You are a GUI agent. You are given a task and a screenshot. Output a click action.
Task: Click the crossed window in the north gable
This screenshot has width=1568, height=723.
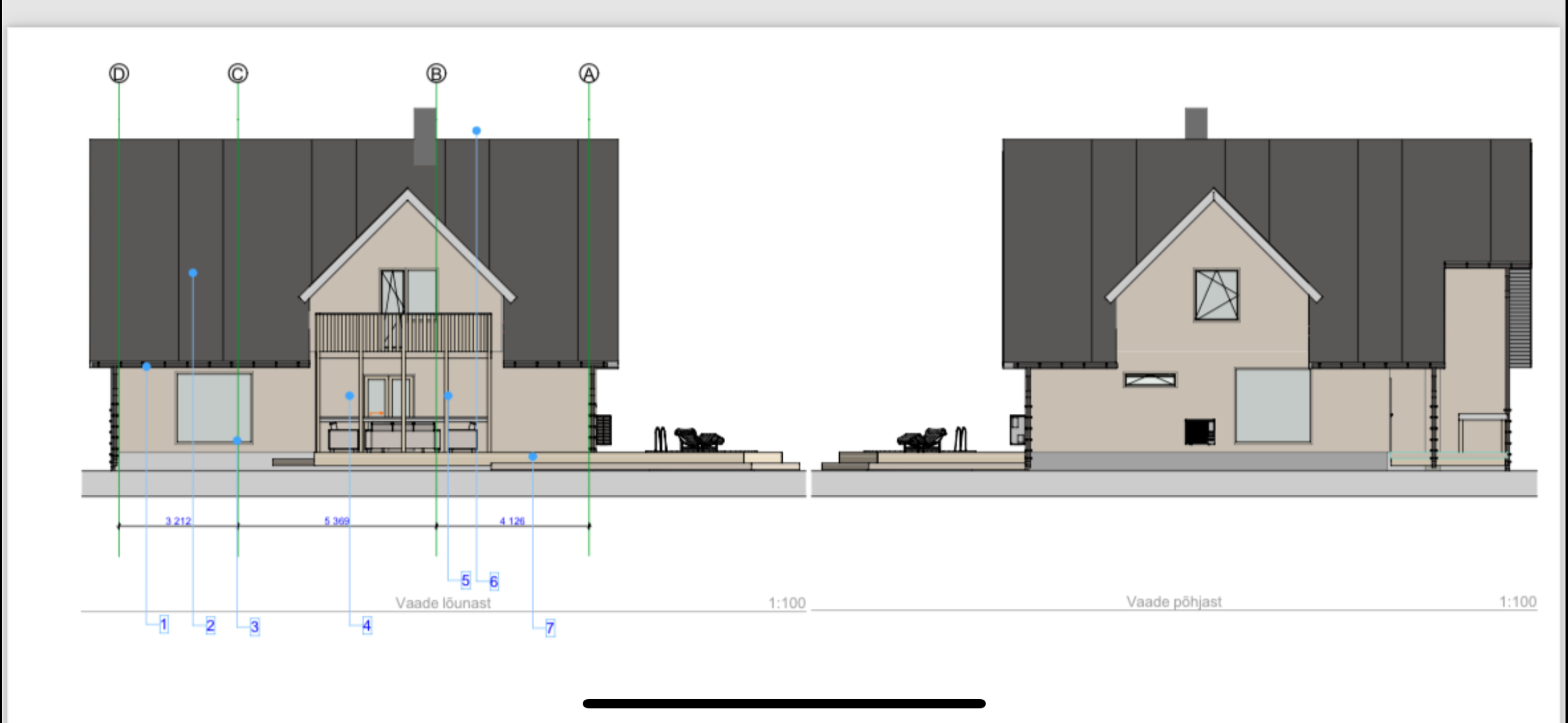[x=1216, y=295]
